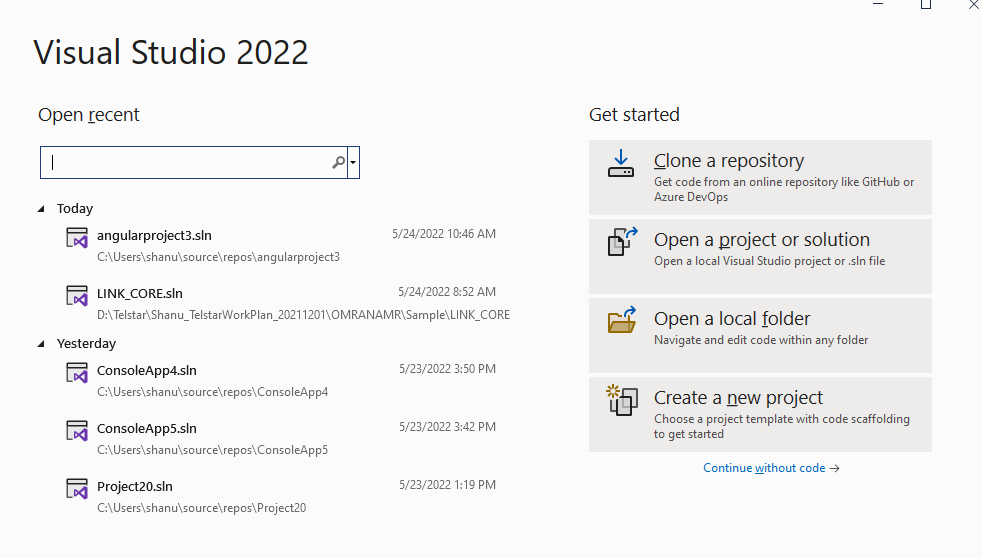Collapse the Yesterday group
The width and height of the screenshot is (982, 558).
(41, 343)
